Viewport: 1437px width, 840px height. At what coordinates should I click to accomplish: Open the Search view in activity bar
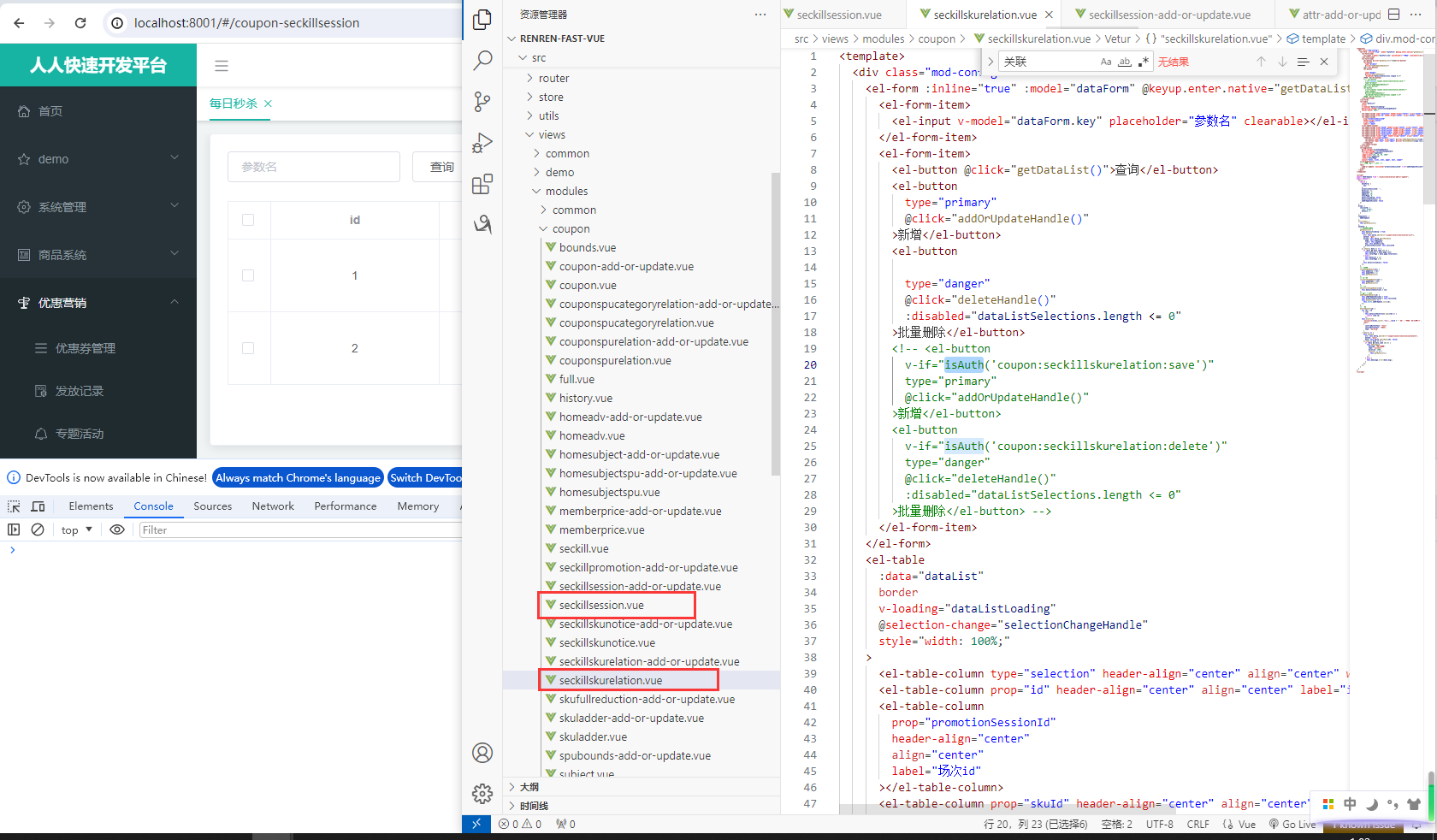[482, 60]
